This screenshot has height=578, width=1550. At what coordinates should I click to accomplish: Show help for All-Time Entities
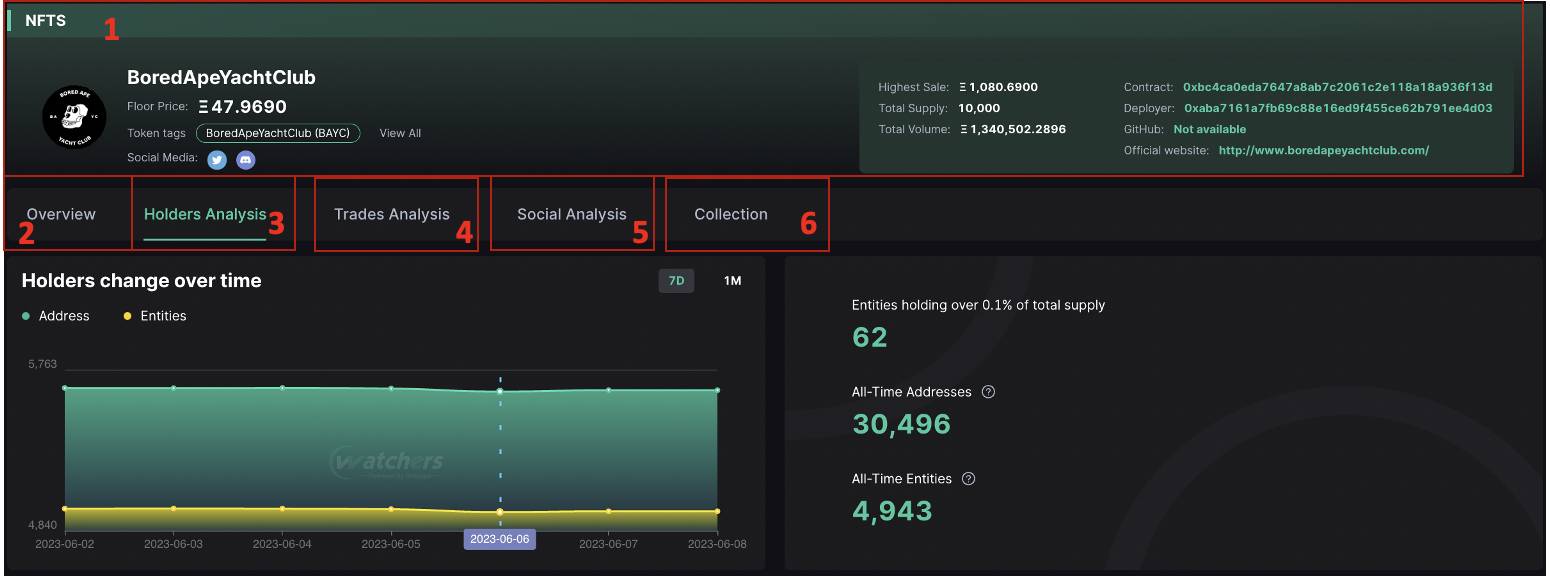pos(968,479)
